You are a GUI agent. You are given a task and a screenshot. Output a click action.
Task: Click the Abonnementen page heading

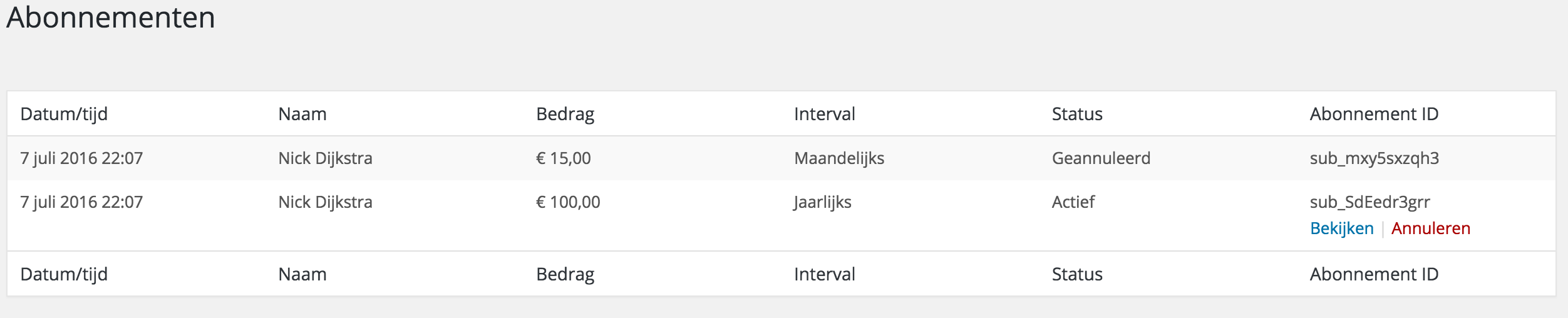(111, 18)
